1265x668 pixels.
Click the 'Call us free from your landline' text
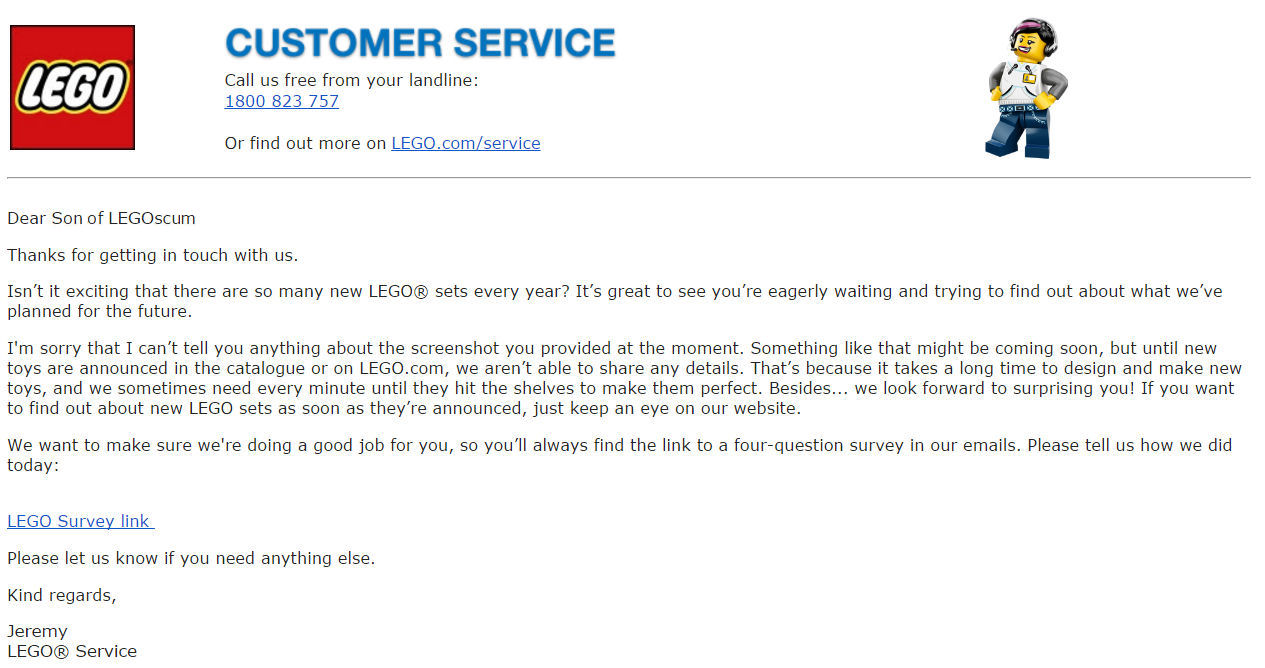tap(351, 80)
